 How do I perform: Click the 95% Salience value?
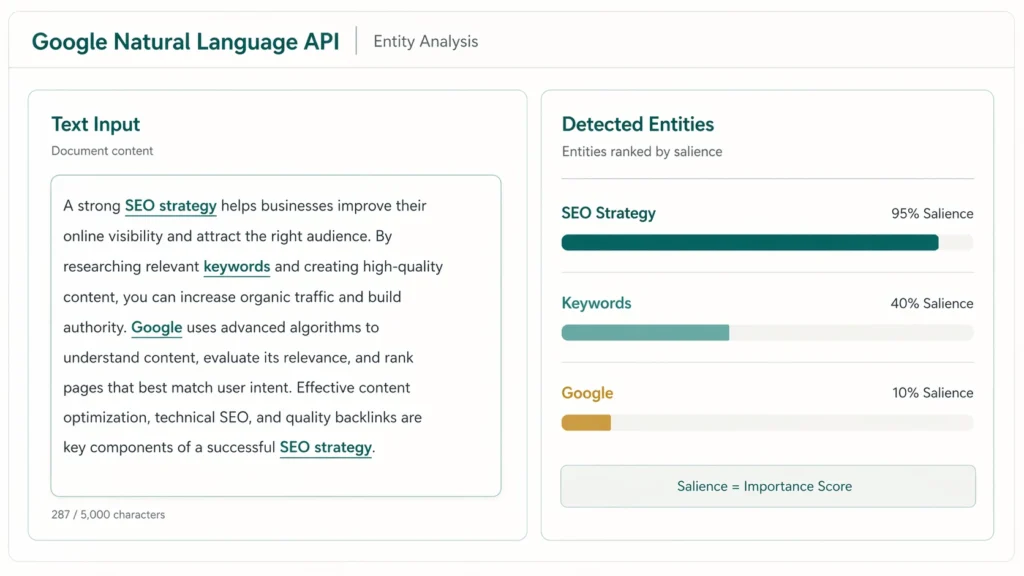(932, 214)
